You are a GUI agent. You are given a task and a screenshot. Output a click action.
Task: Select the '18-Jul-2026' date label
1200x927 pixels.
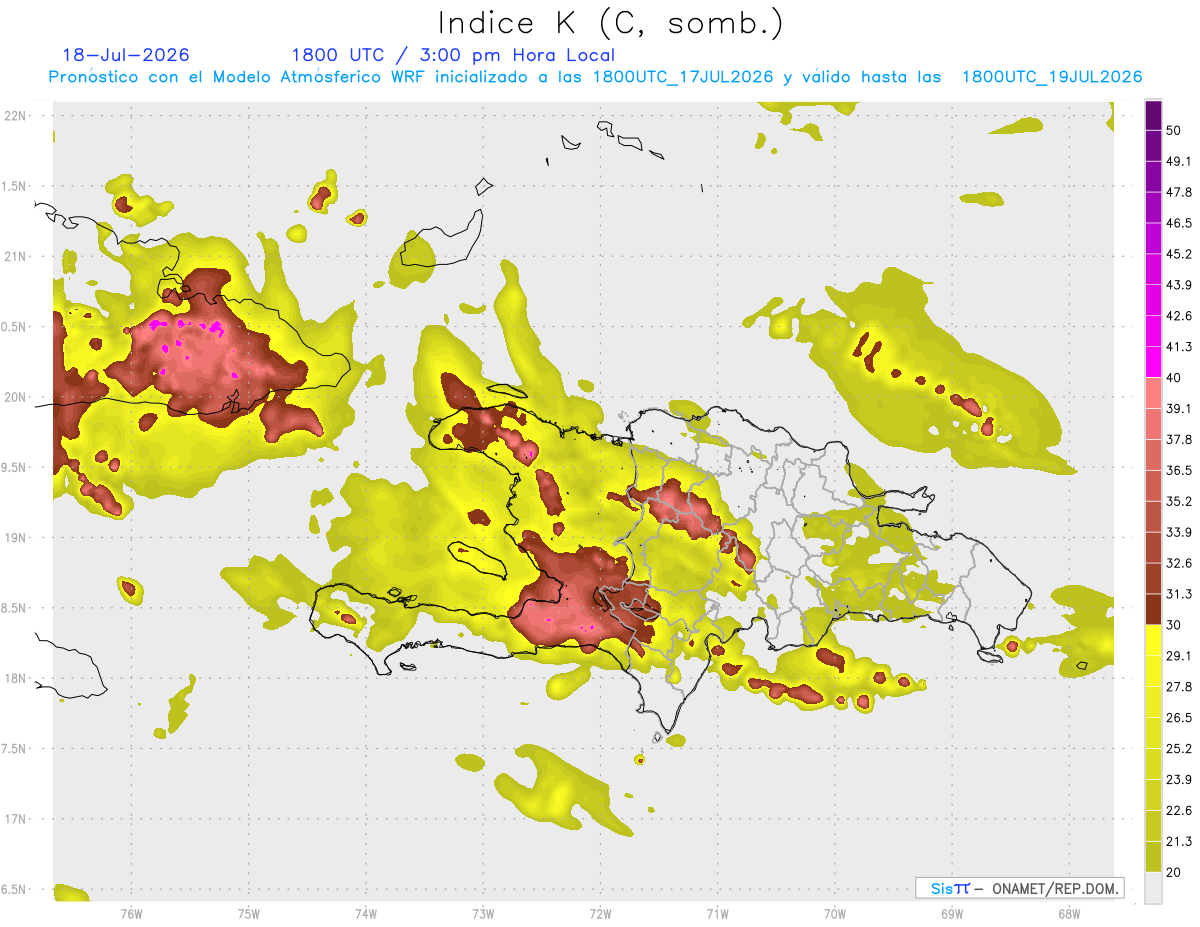pyautogui.click(x=126, y=55)
